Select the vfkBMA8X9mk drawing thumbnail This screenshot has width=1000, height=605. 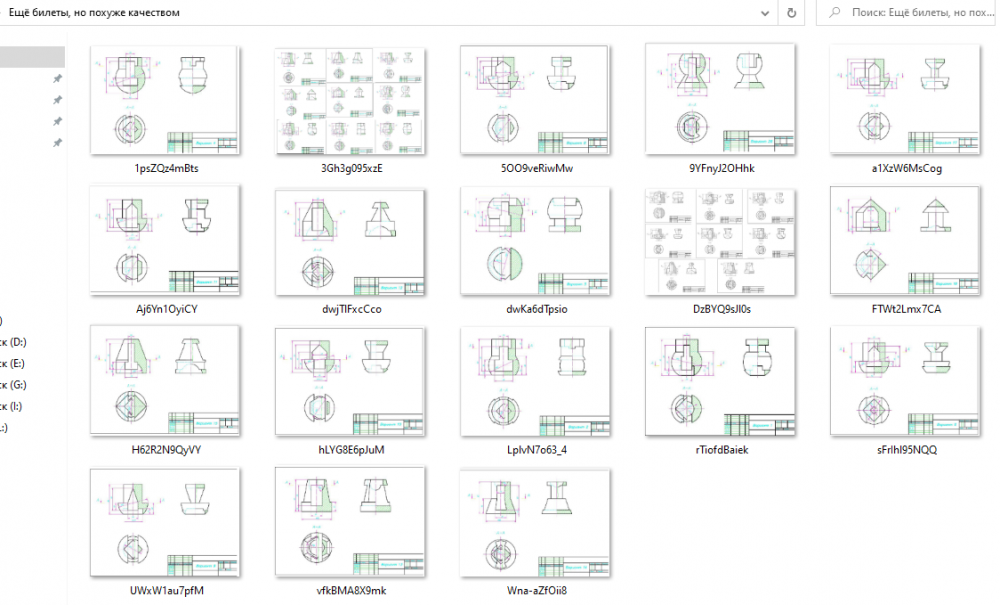(x=350, y=522)
